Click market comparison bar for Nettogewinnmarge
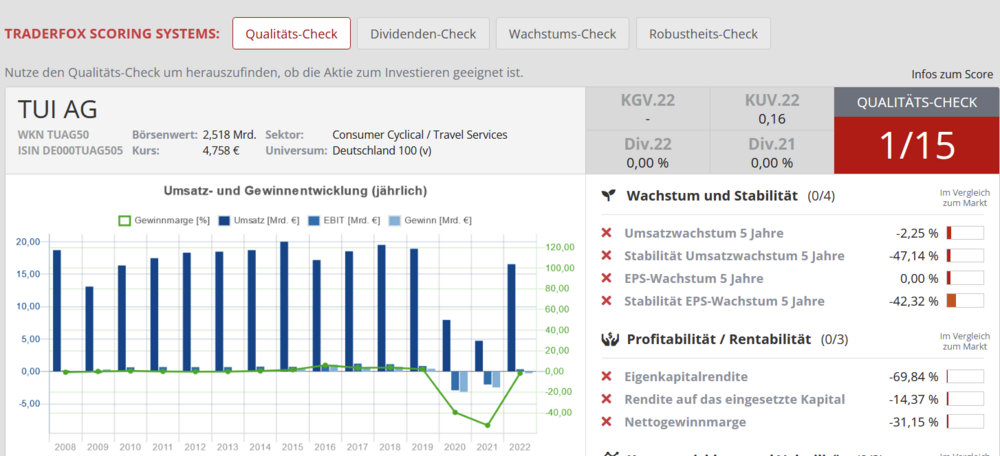 click(965, 421)
